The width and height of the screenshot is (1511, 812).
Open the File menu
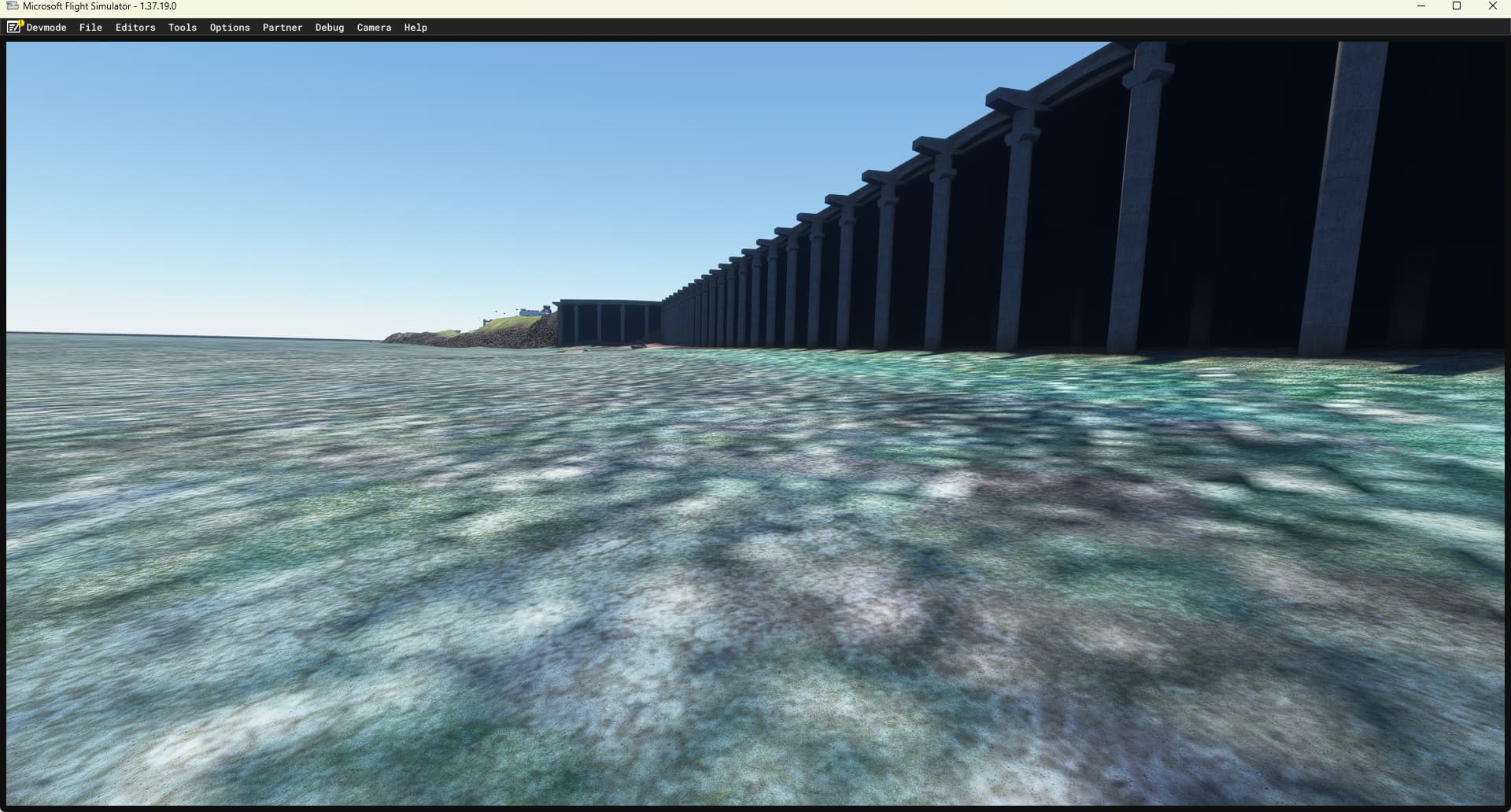click(x=91, y=28)
